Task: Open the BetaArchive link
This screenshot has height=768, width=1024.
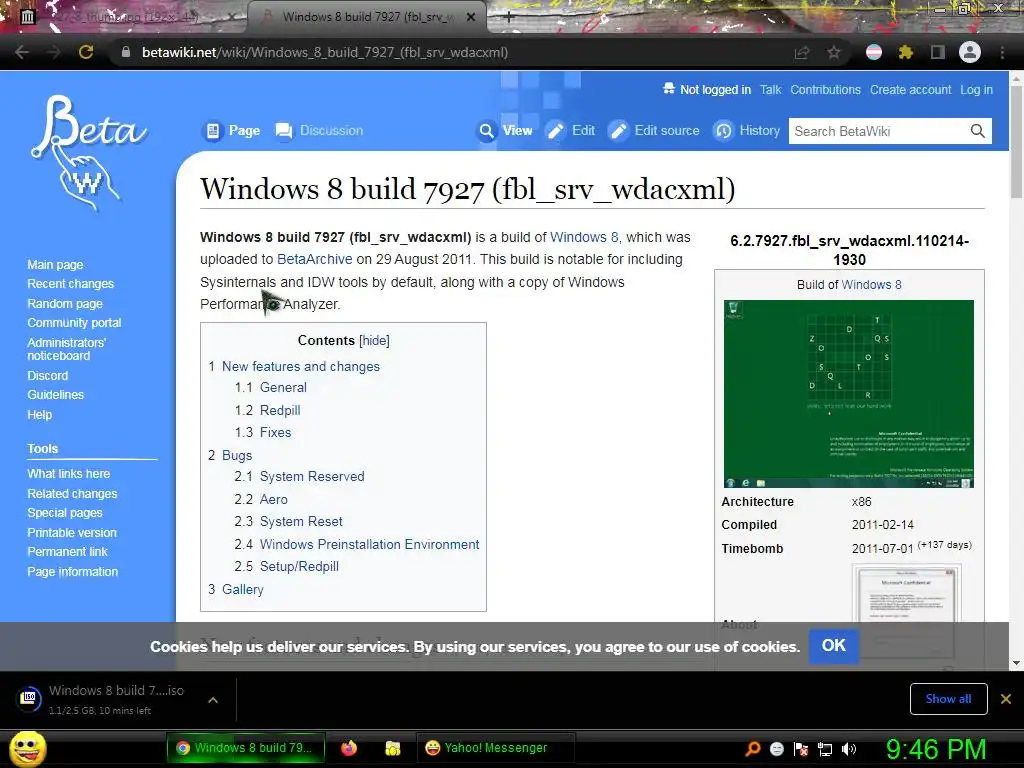Action: tap(314, 259)
